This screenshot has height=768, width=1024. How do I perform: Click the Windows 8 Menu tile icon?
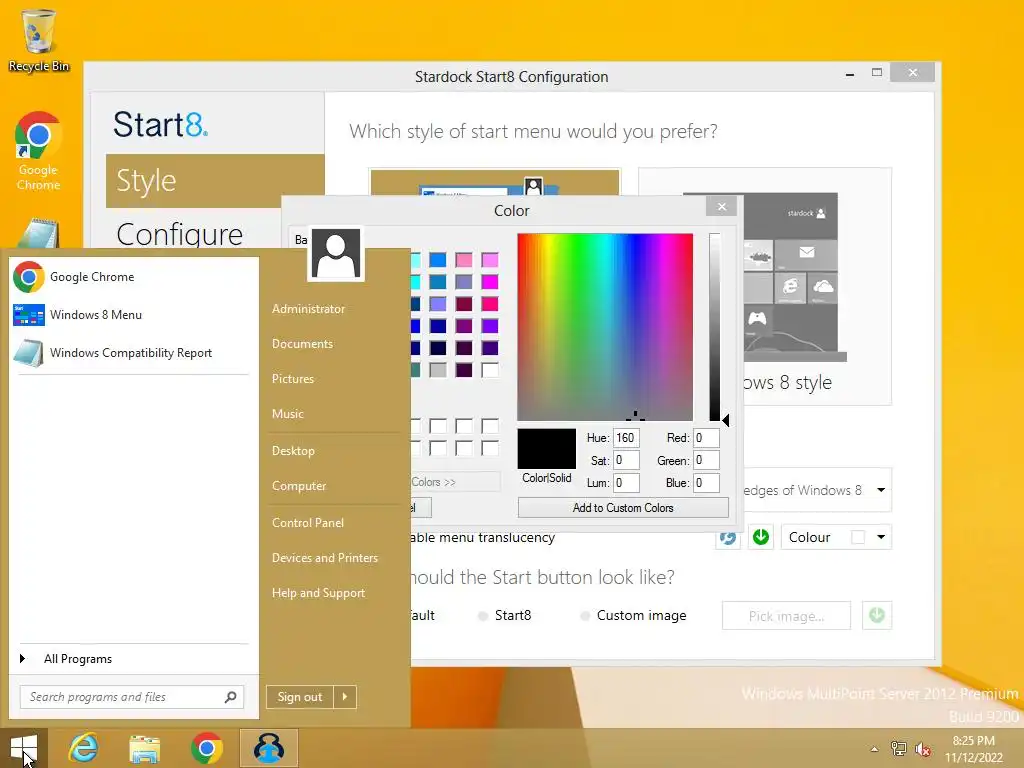pos(29,315)
